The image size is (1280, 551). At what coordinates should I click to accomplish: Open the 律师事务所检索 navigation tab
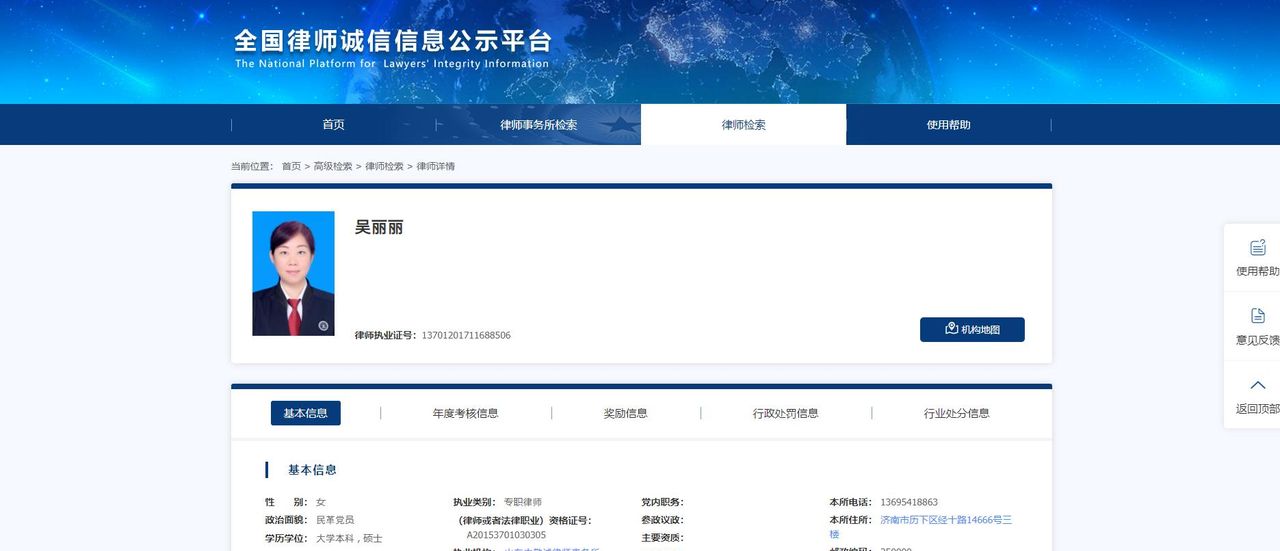[538, 125]
